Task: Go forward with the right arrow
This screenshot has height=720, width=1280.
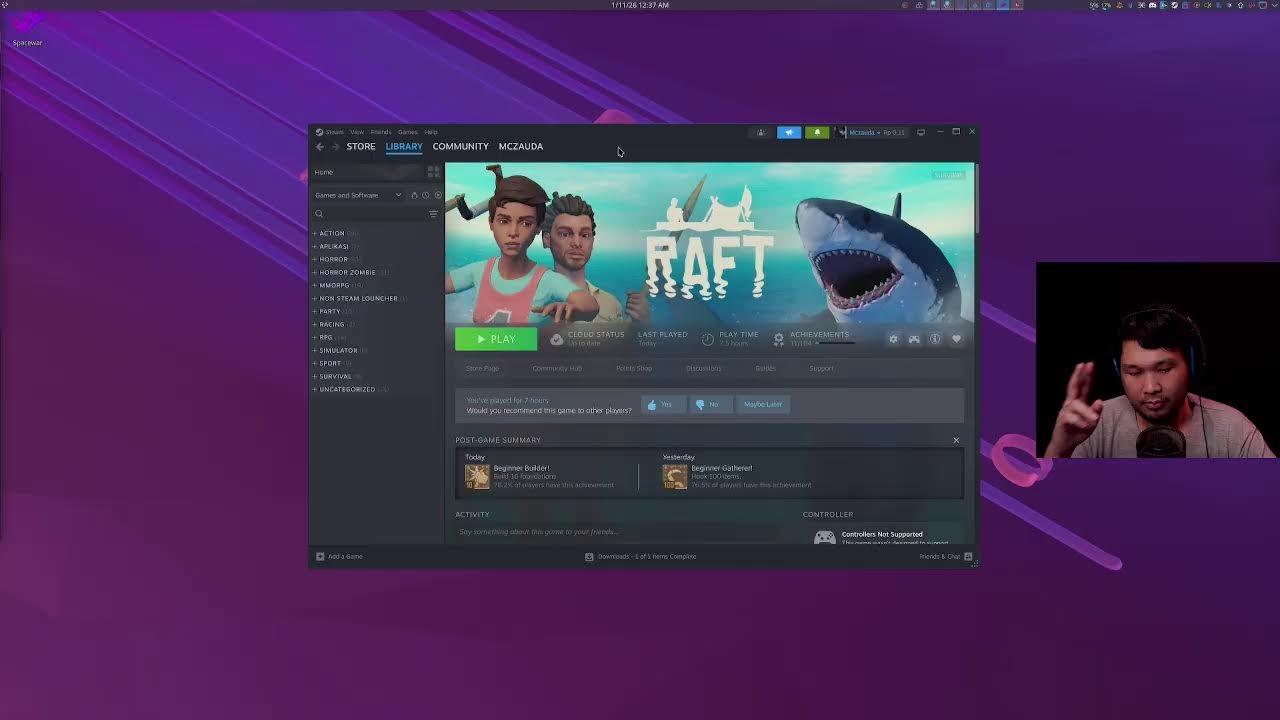Action: (x=336, y=147)
